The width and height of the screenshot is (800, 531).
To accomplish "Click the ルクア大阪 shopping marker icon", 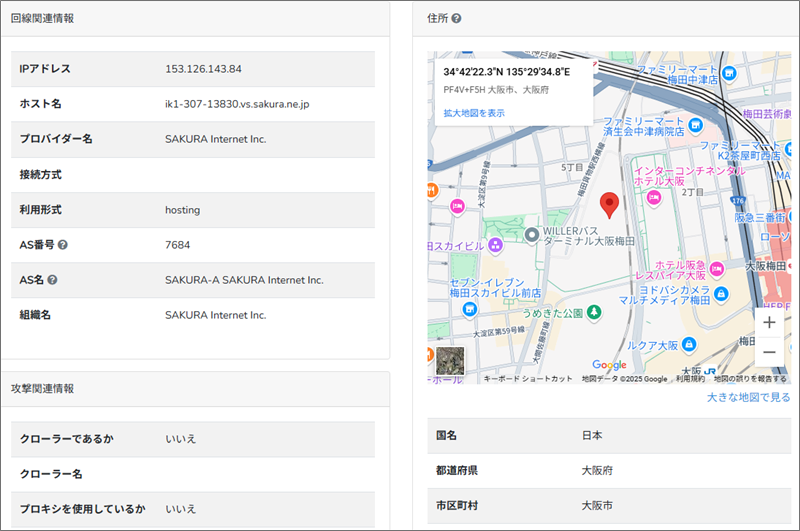I will tap(689, 344).
